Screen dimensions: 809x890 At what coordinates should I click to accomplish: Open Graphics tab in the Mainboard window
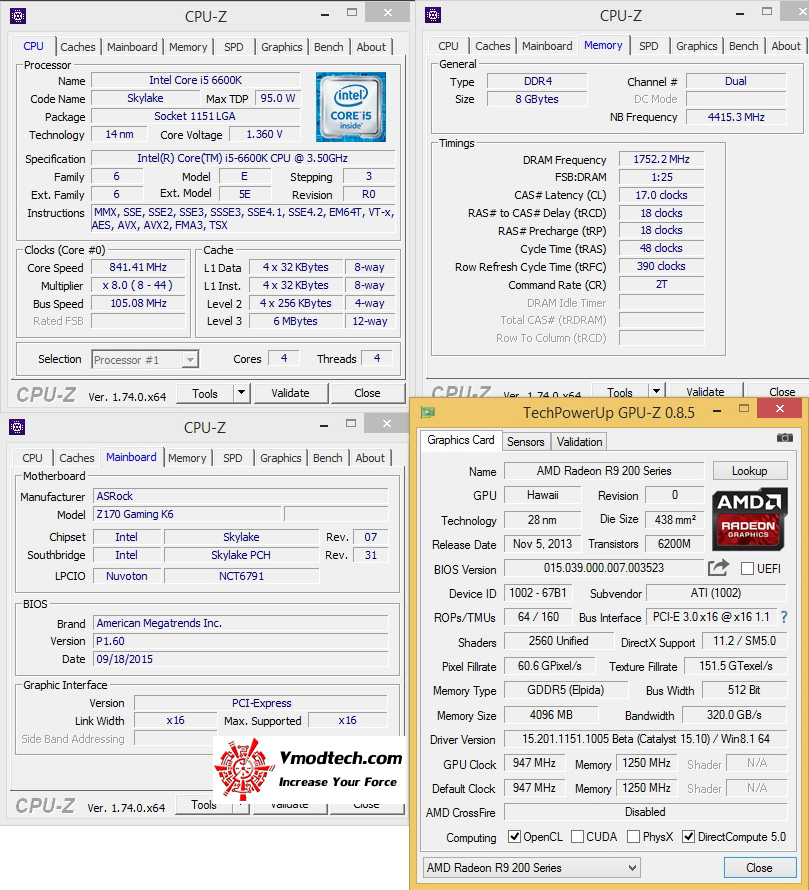pos(280,458)
